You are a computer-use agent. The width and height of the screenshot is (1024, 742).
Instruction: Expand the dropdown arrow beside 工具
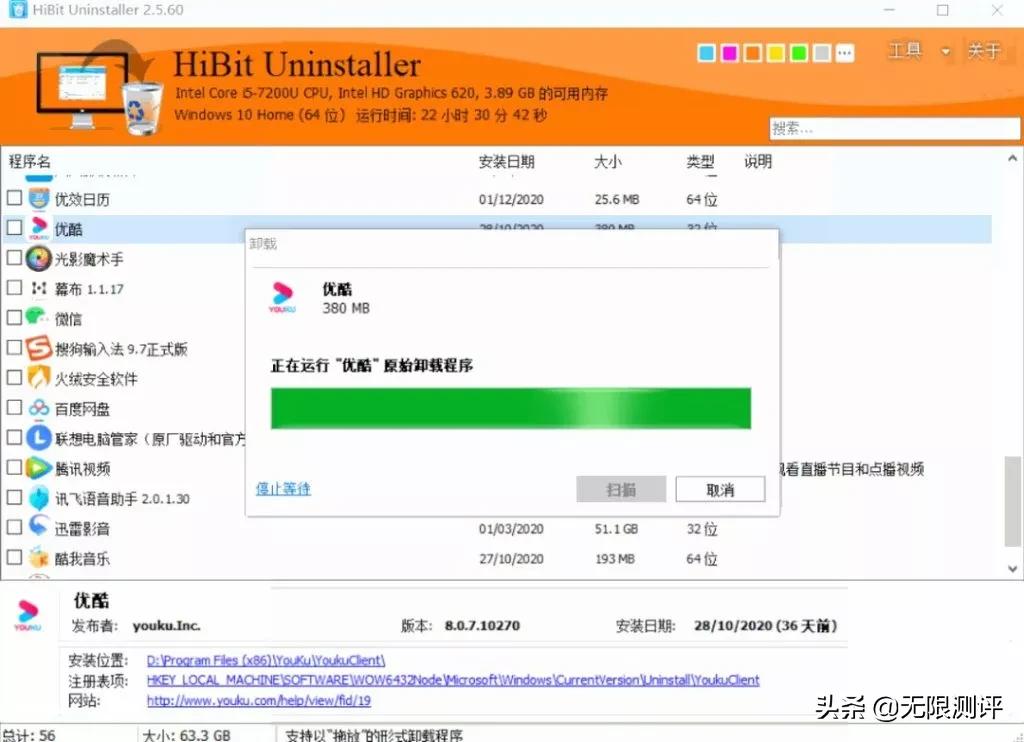tap(945, 52)
